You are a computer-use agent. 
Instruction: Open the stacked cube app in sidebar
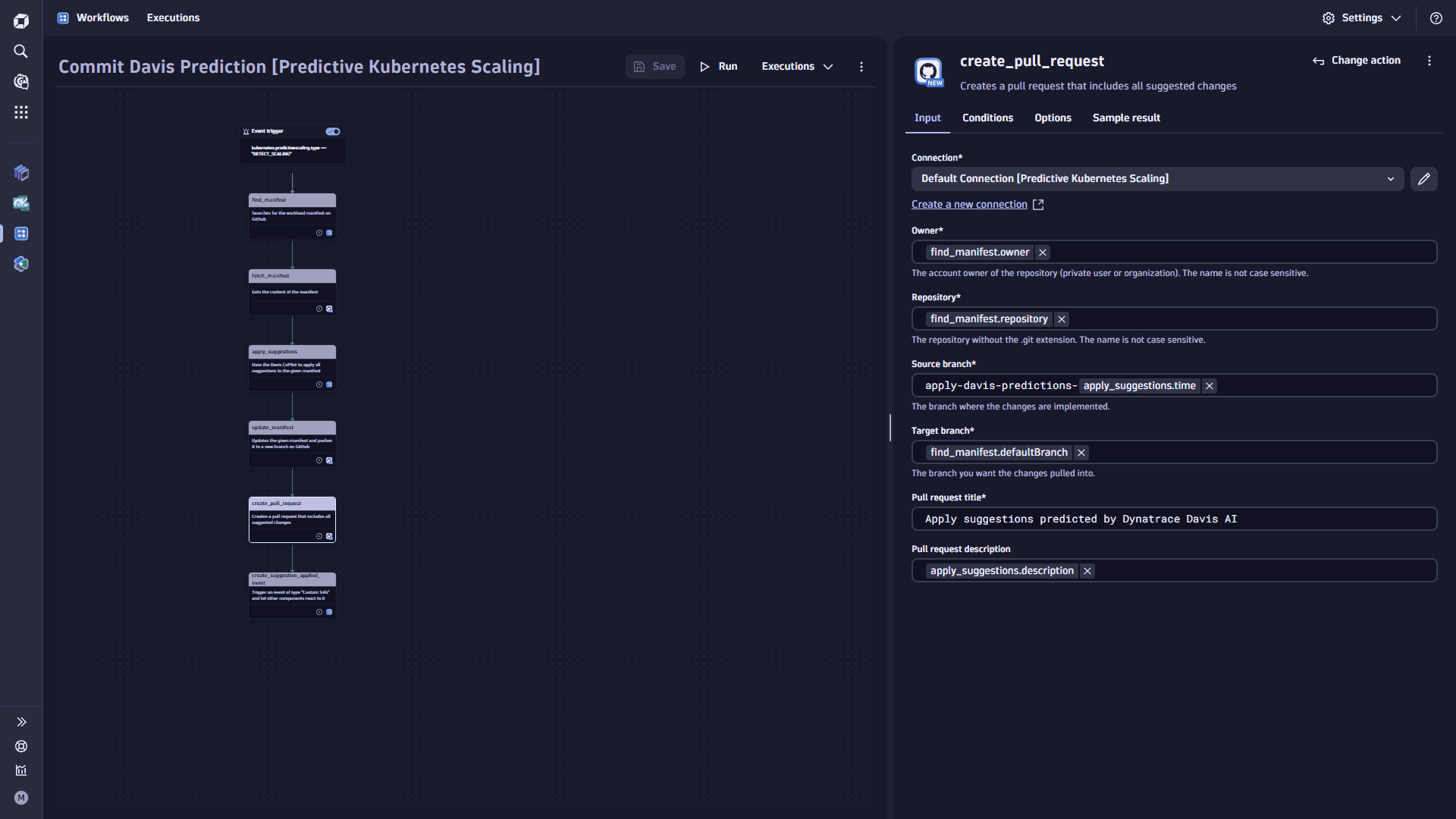click(21, 173)
